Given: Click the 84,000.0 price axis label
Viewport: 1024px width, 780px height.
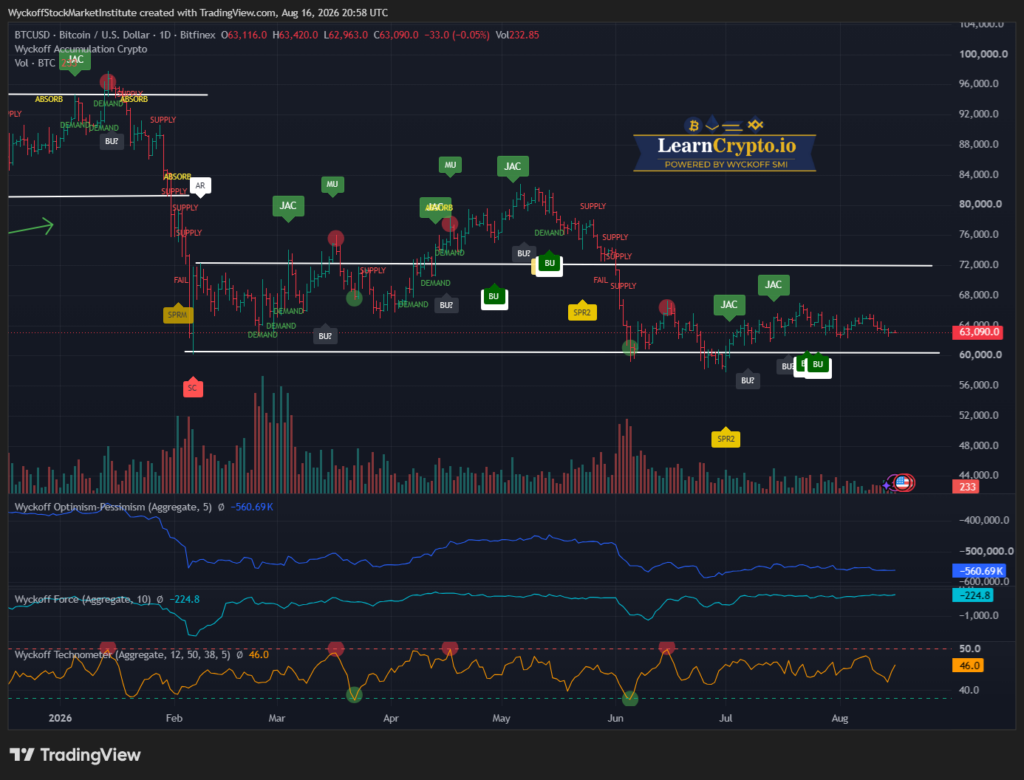Looking at the screenshot, I should pos(978,174).
